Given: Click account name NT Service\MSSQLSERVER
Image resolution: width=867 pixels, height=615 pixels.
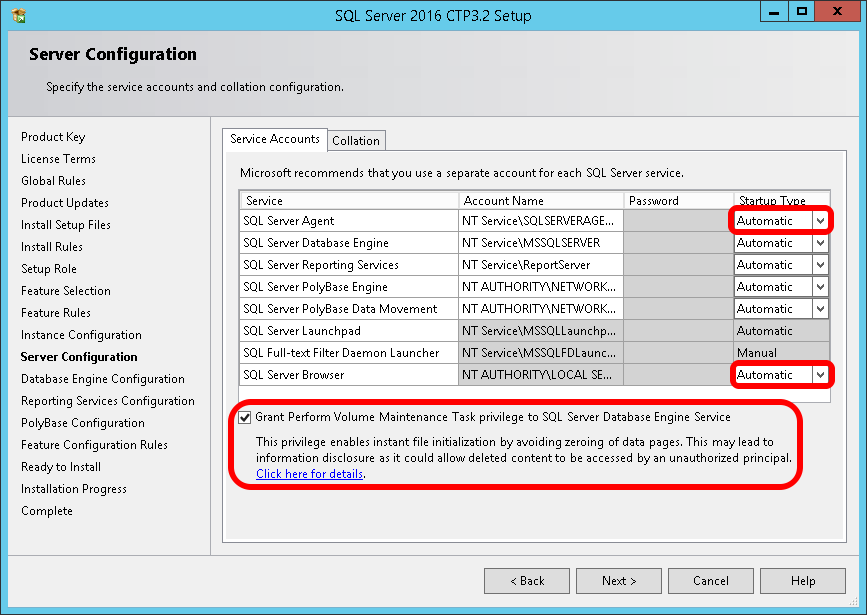Looking at the screenshot, I should point(541,243).
